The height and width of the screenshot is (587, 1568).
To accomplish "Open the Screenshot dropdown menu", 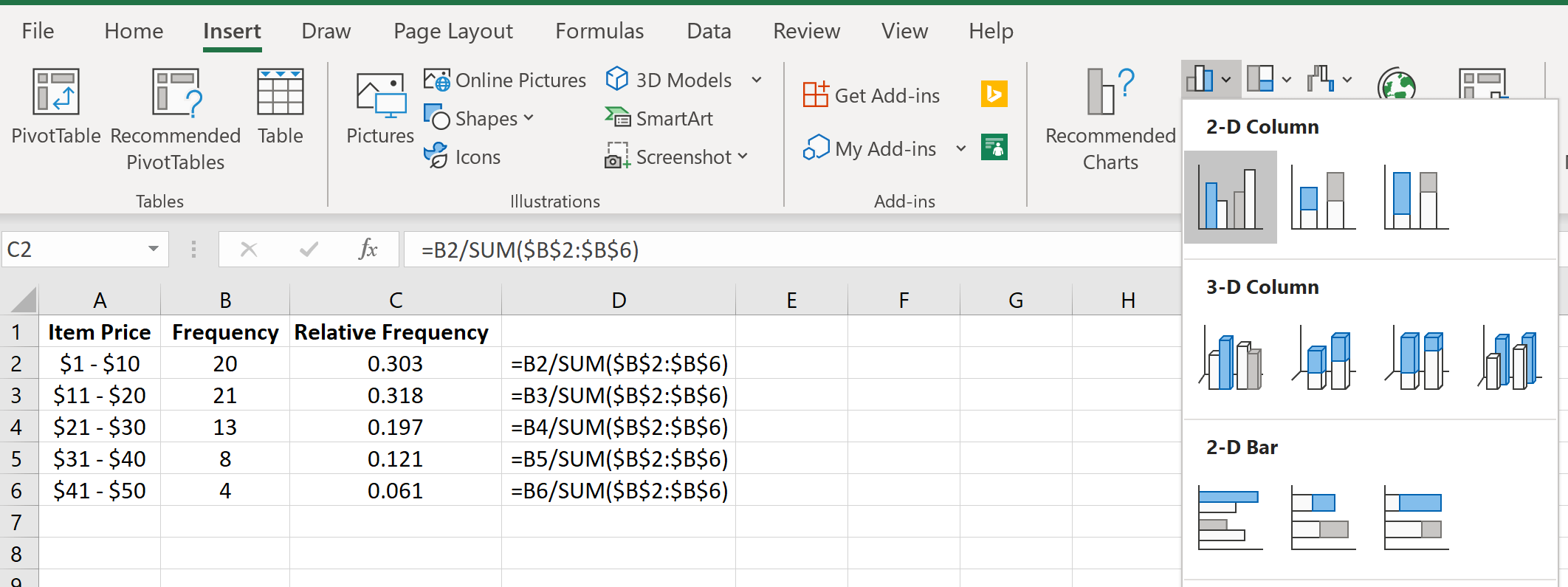I will pyautogui.click(x=743, y=157).
